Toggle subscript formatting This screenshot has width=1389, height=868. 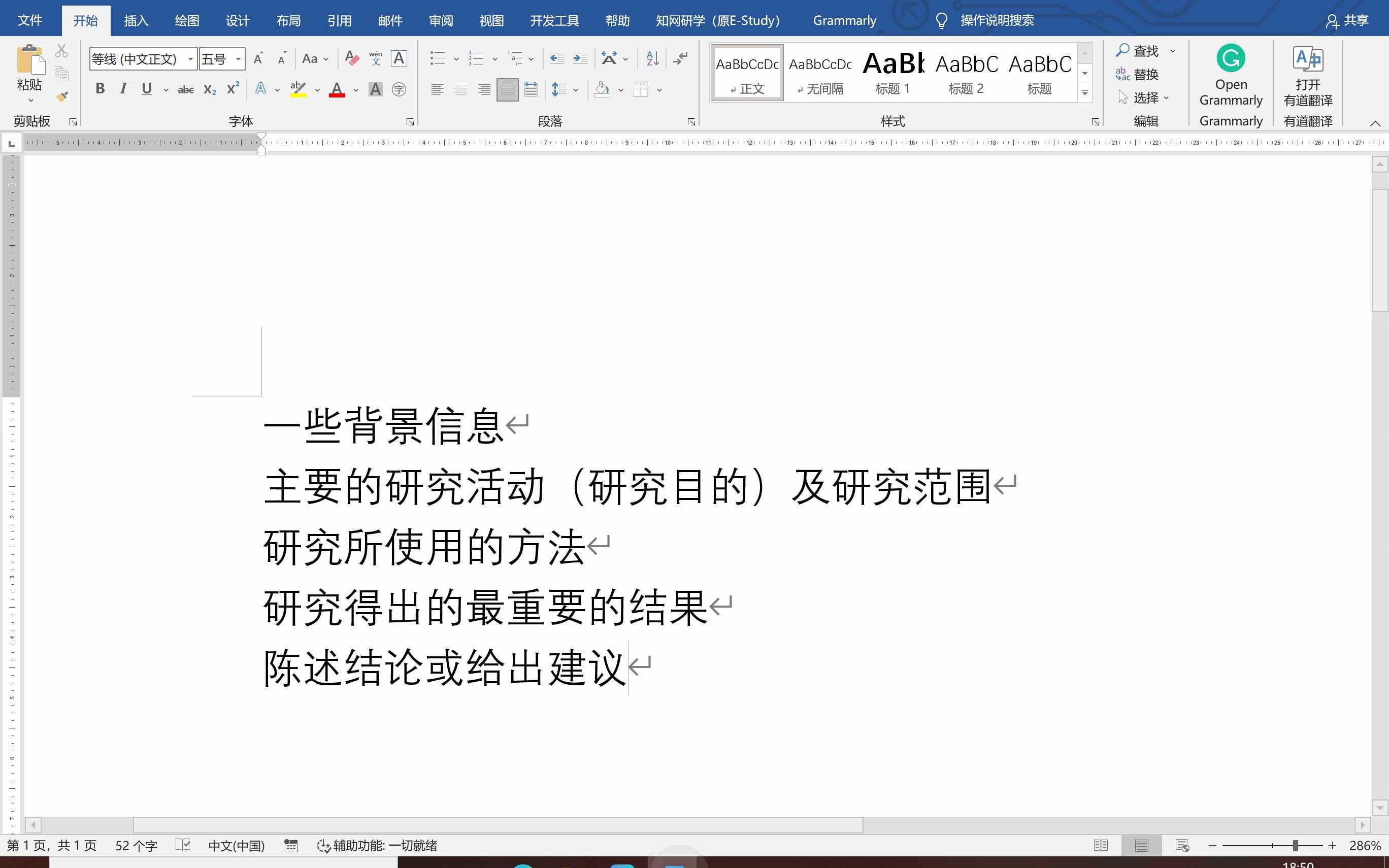(210, 89)
